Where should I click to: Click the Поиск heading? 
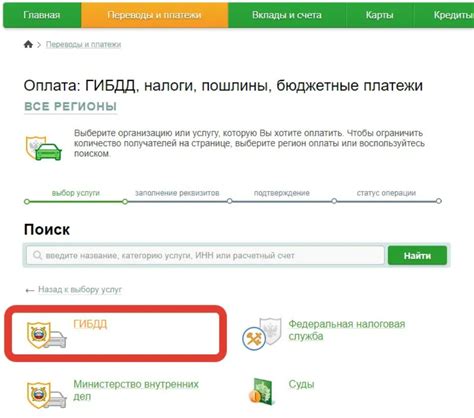click(47, 230)
